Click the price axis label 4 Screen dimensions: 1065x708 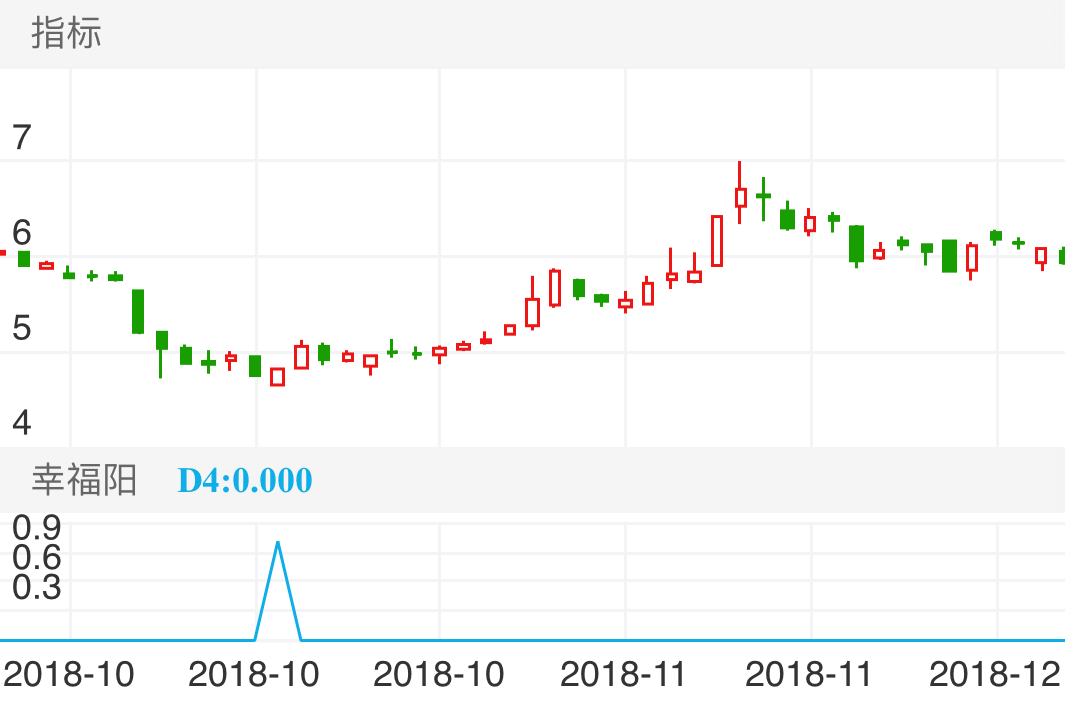click(x=21, y=423)
